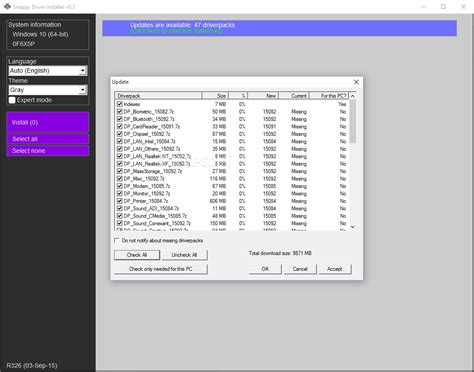Uncheck the DP_LAN_Intel_15084.7z checkbox
The width and height of the screenshot is (474, 372).
pyautogui.click(x=120, y=141)
